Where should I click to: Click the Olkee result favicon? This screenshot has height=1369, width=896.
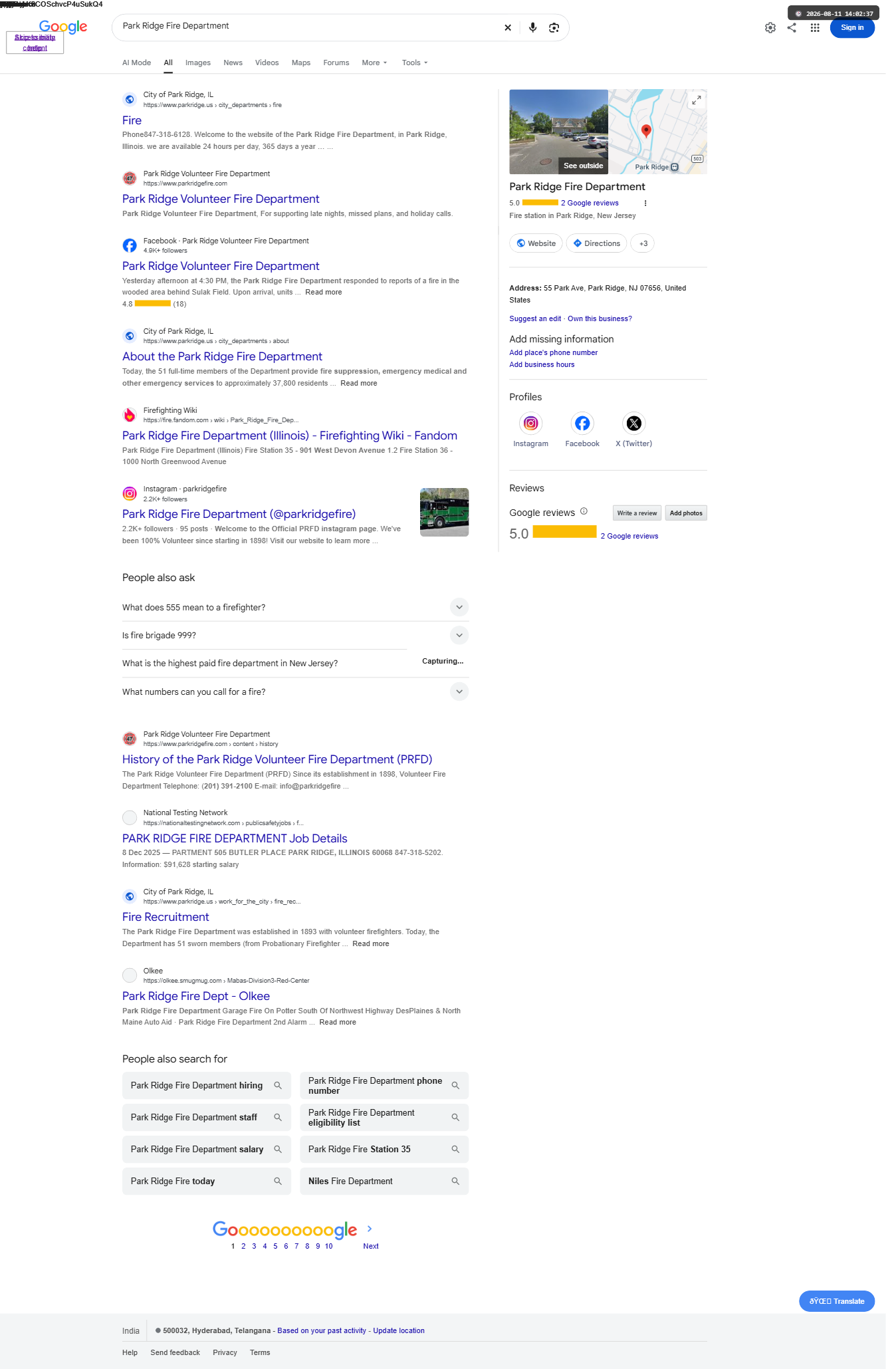tap(130, 975)
